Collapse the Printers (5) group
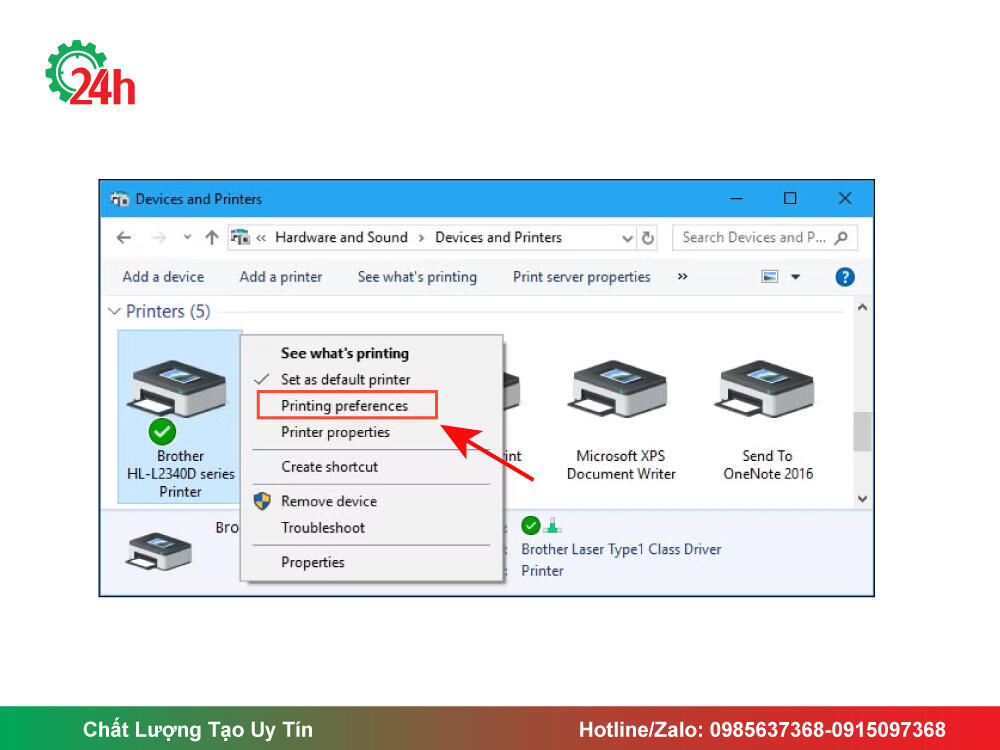This screenshot has height=750, width=1000. [114, 311]
